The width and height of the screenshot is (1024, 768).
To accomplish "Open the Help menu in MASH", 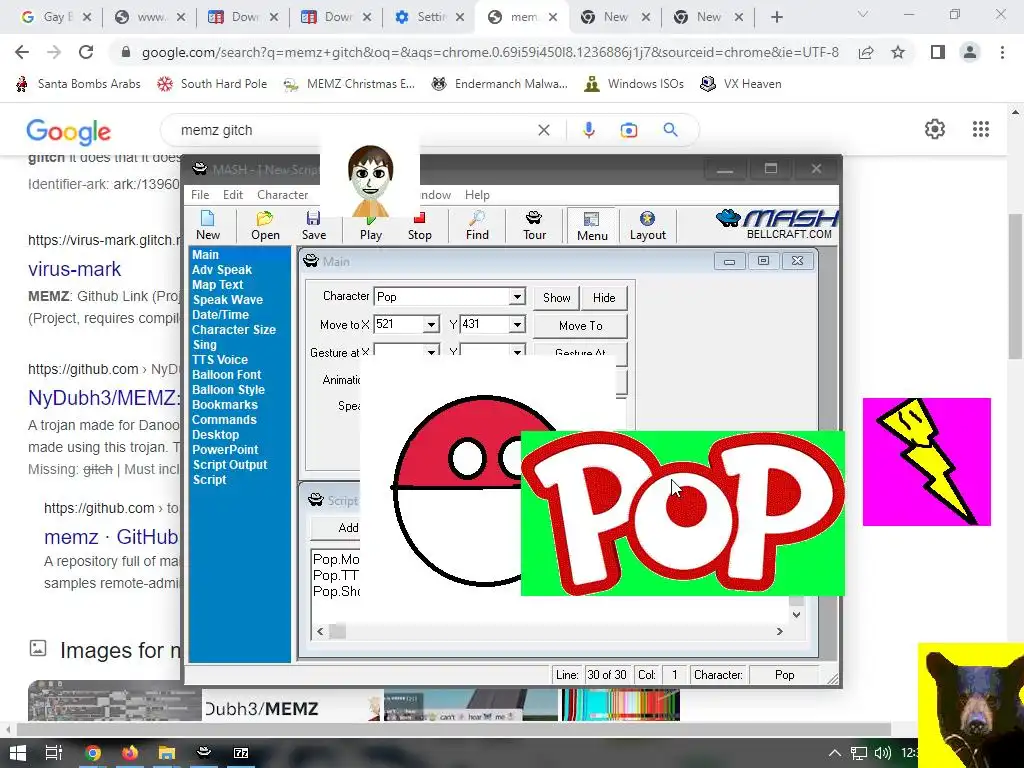I will click(477, 195).
